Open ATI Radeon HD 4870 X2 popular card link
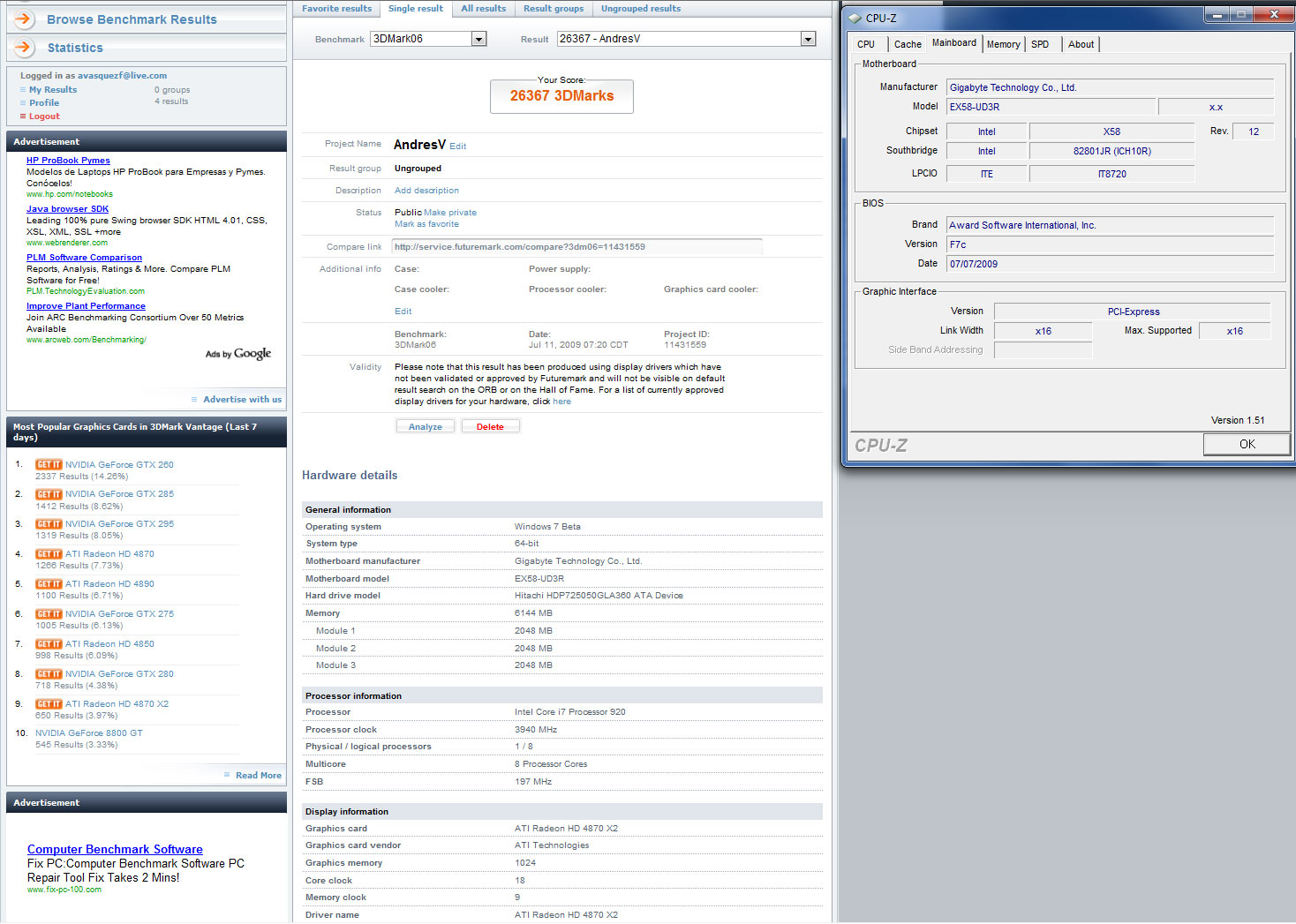1296x924 pixels. pyautogui.click(x=117, y=704)
